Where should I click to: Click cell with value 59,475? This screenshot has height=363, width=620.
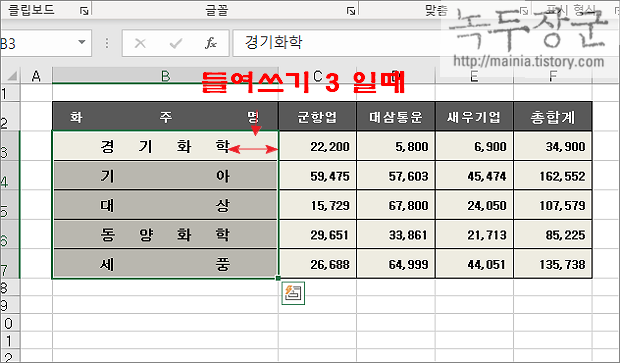(318, 175)
